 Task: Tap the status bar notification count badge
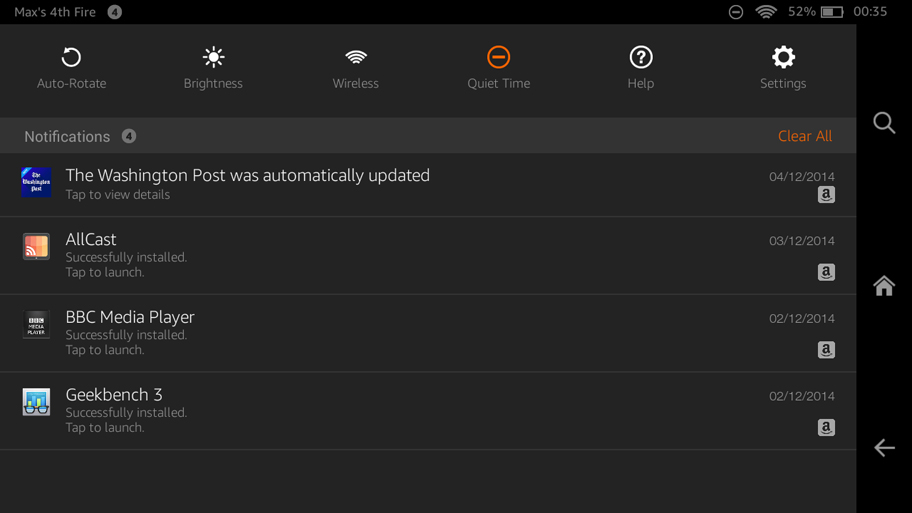(x=115, y=12)
